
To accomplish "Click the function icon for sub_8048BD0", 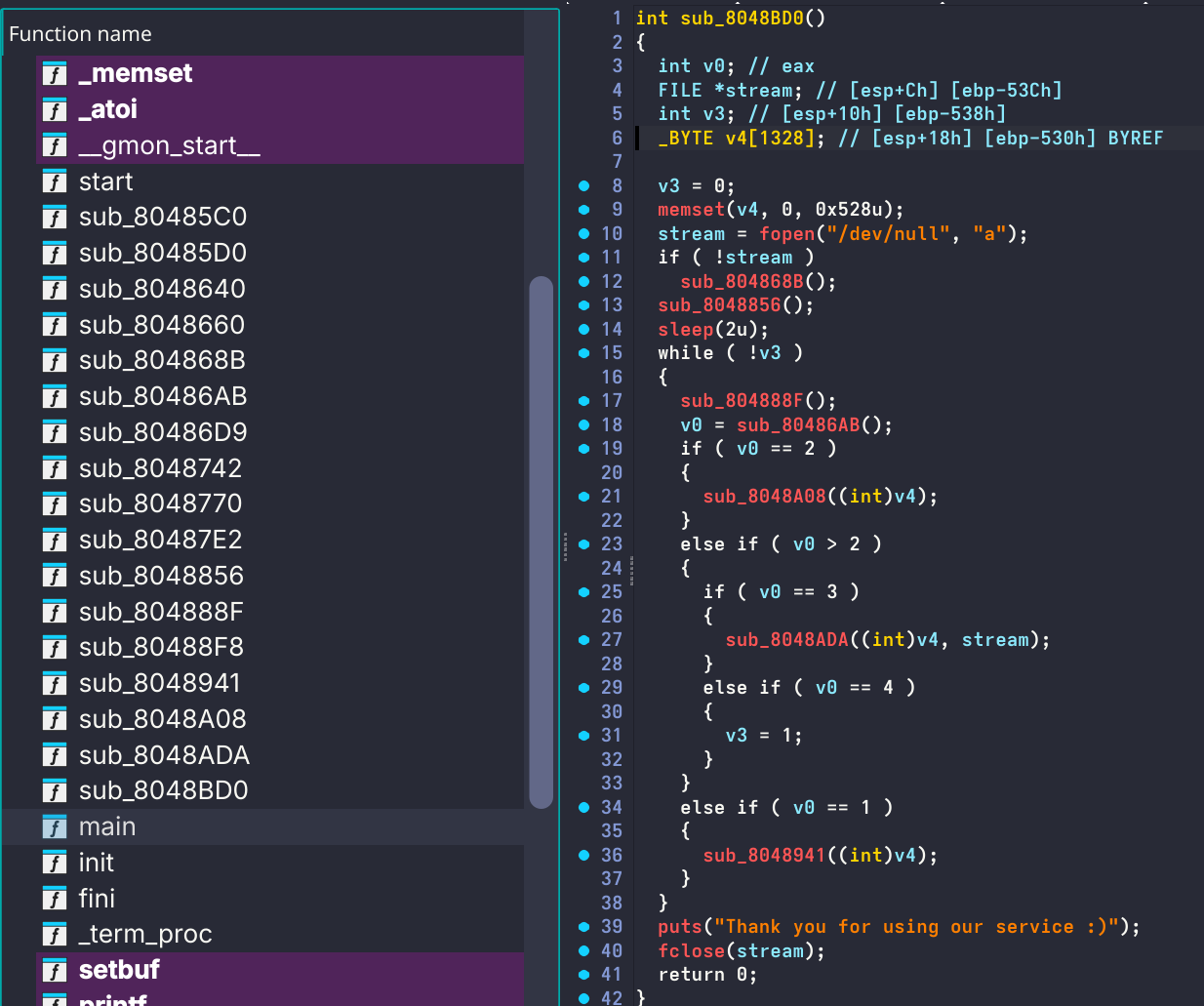I will click(x=55, y=790).
